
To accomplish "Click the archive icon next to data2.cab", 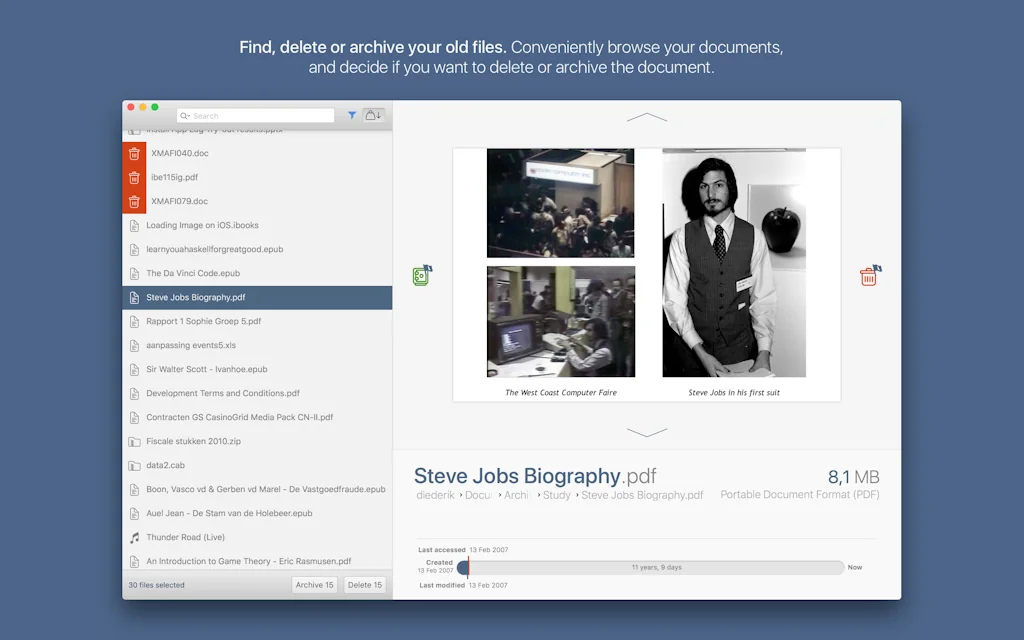I will [x=134, y=466].
